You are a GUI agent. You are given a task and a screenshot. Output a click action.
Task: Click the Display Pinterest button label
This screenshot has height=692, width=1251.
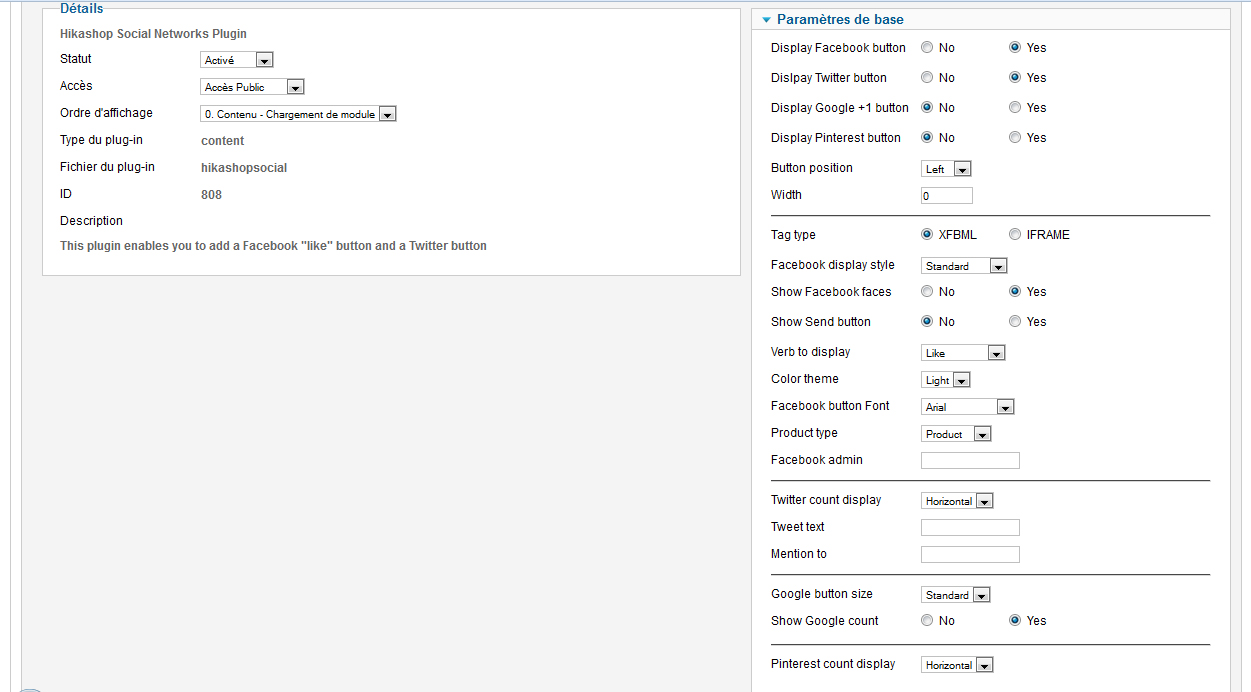pyautogui.click(x=836, y=138)
